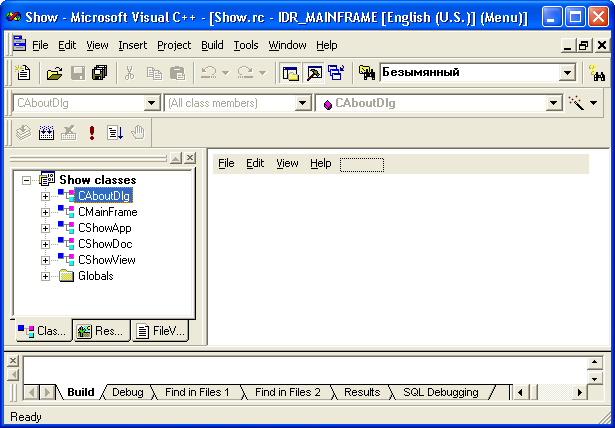Click the Edit item in the menu editor
The image size is (615, 428).
[255, 163]
